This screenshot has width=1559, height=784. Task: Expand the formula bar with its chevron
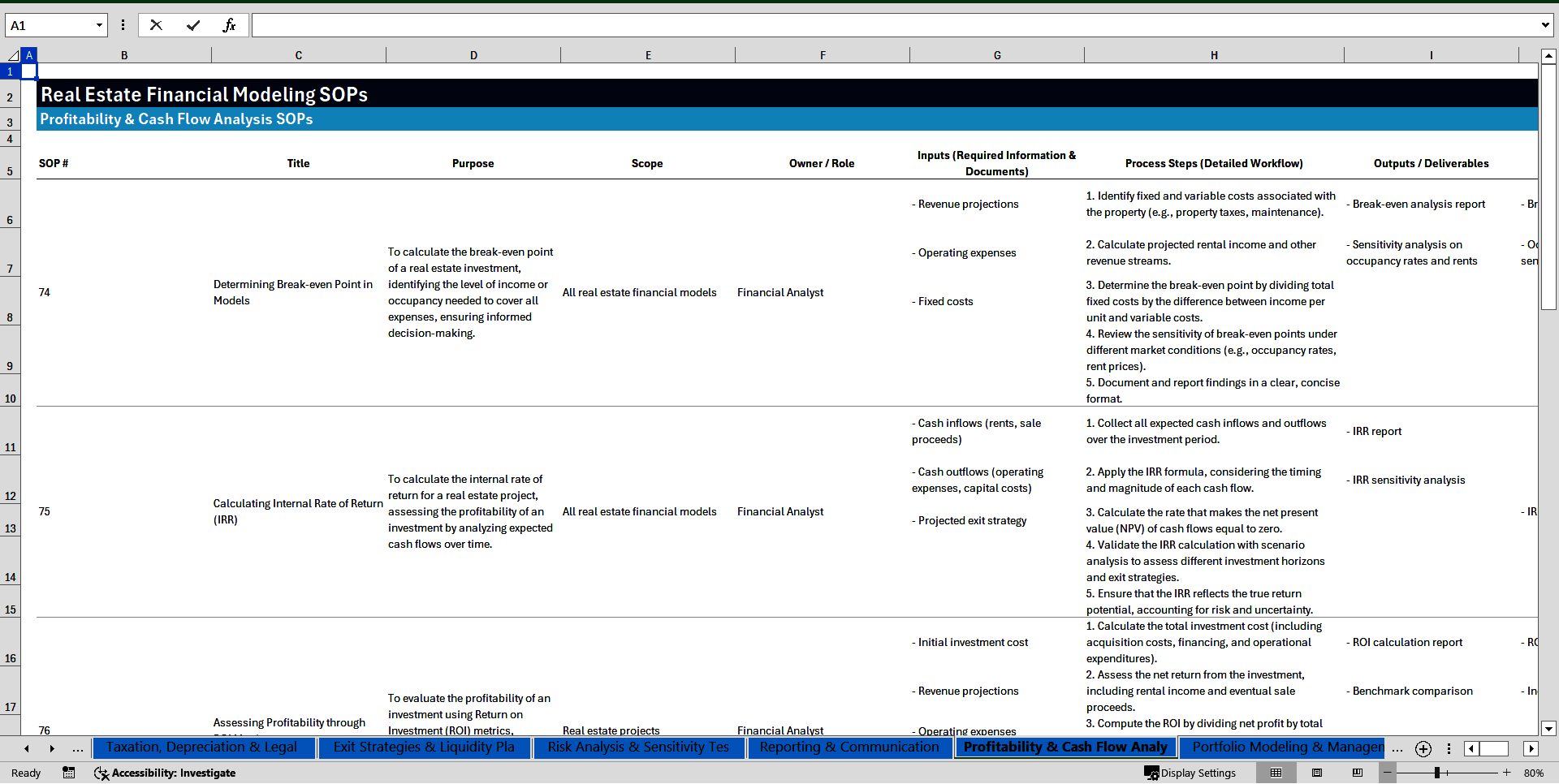coord(1546,25)
